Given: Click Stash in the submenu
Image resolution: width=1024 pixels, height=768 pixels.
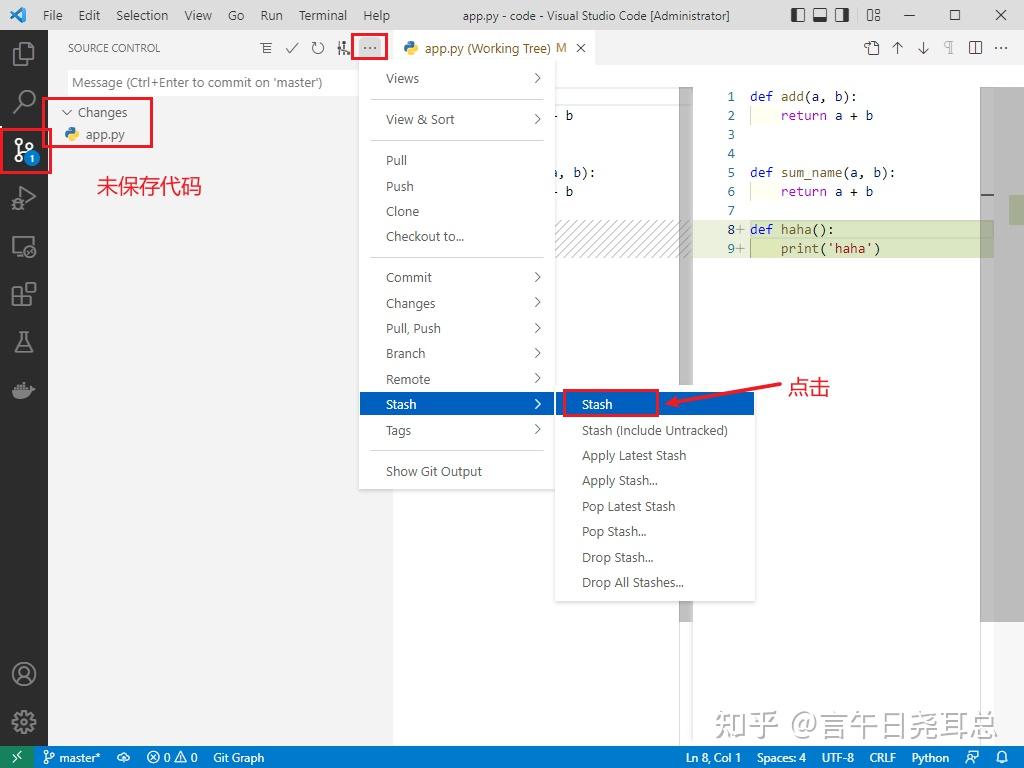Looking at the screenshot, I should tap(610, 404).
